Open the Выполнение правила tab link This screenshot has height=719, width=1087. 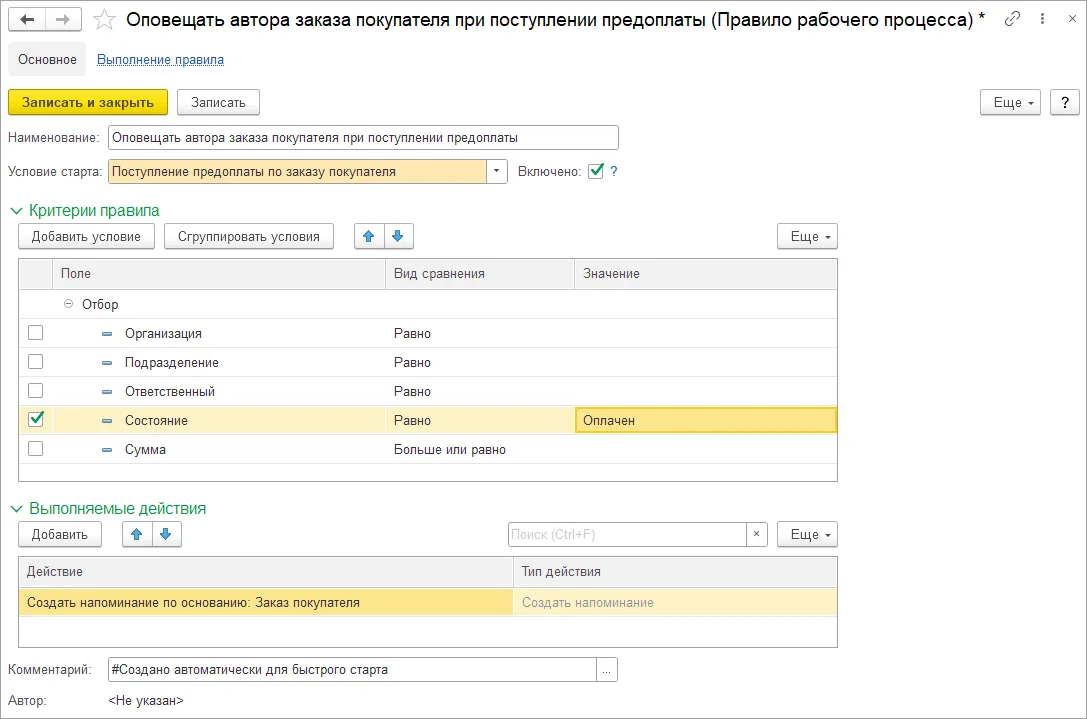pos(160,60)
